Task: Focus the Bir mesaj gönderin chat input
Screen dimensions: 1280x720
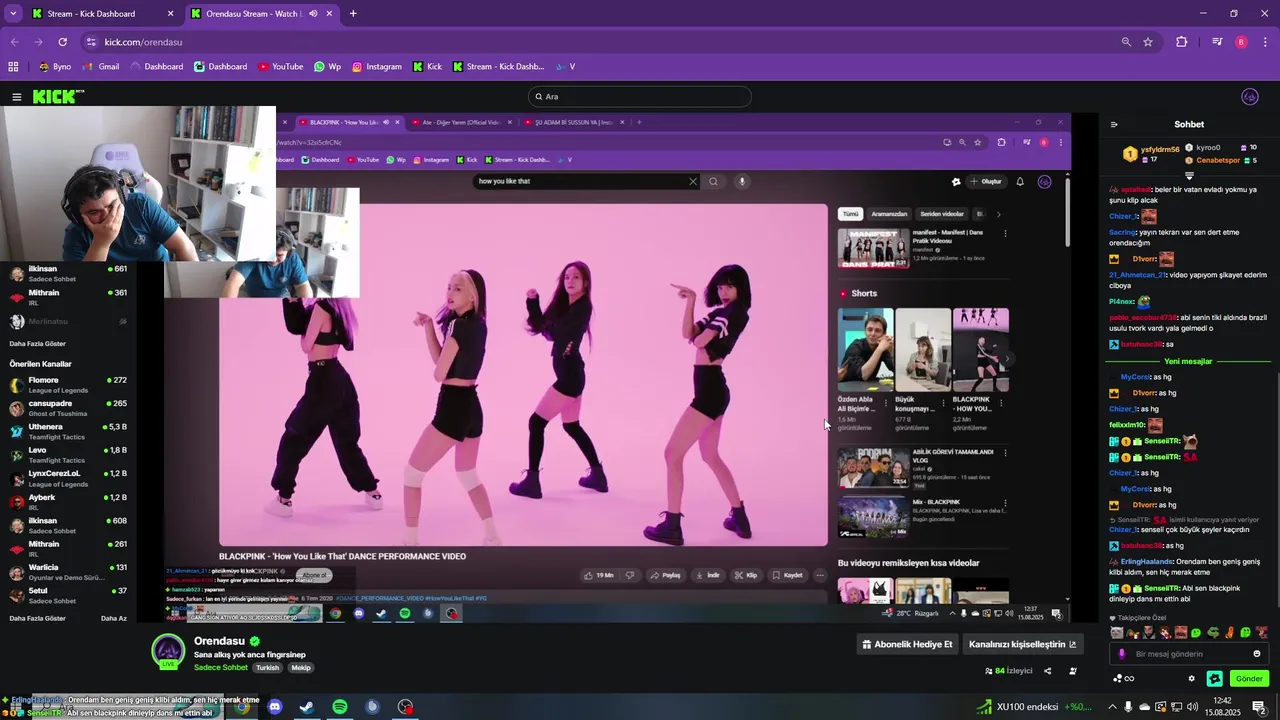Action: [1190, 654]
